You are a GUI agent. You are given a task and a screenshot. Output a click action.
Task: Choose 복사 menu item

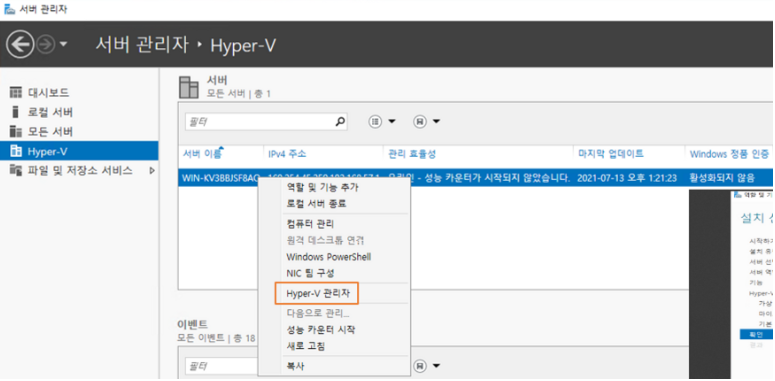point(296,367)
